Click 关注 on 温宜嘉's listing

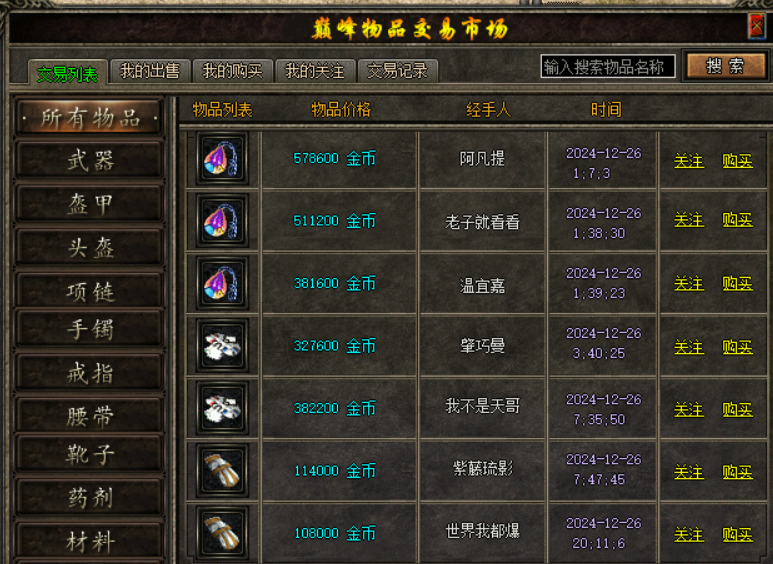[689, 283]
